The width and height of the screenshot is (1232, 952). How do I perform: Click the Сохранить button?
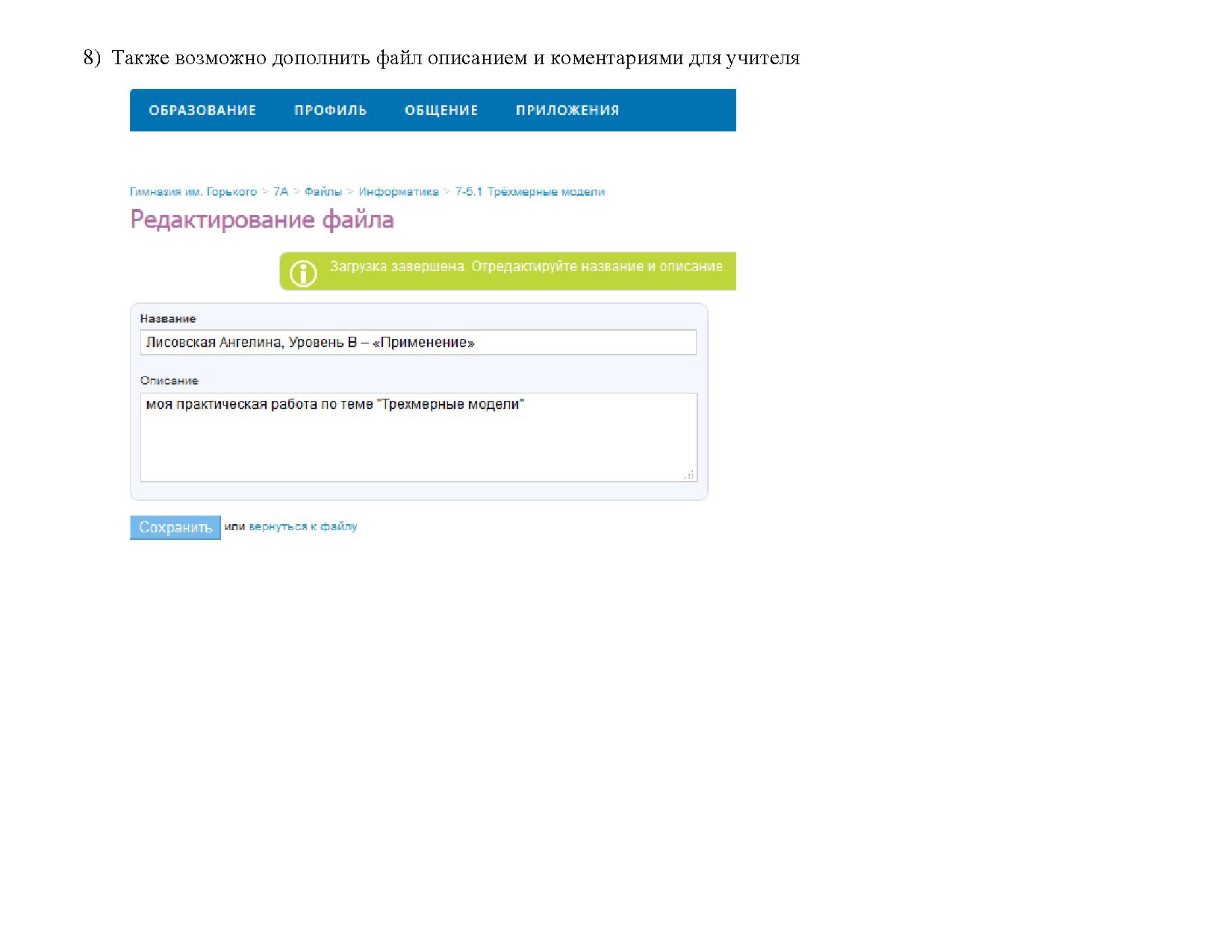pyautogui.click(x=175, y=527)
